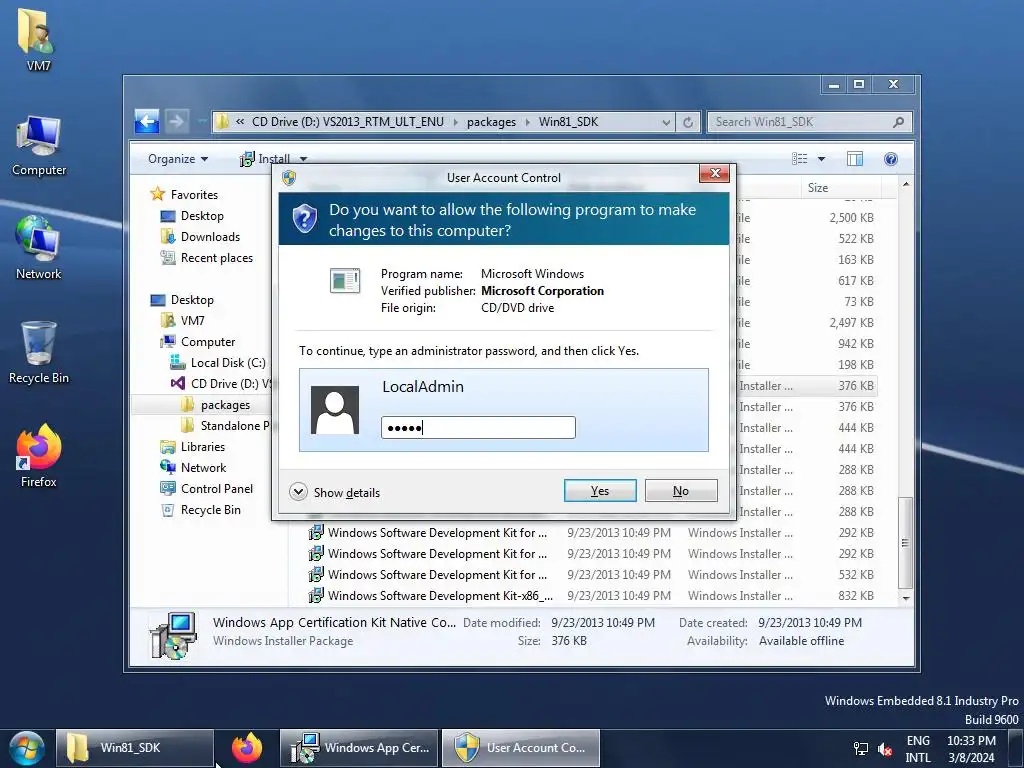The image size is (1024, 768).
Task: Click the administrator password field
Action: coord(478,428)
